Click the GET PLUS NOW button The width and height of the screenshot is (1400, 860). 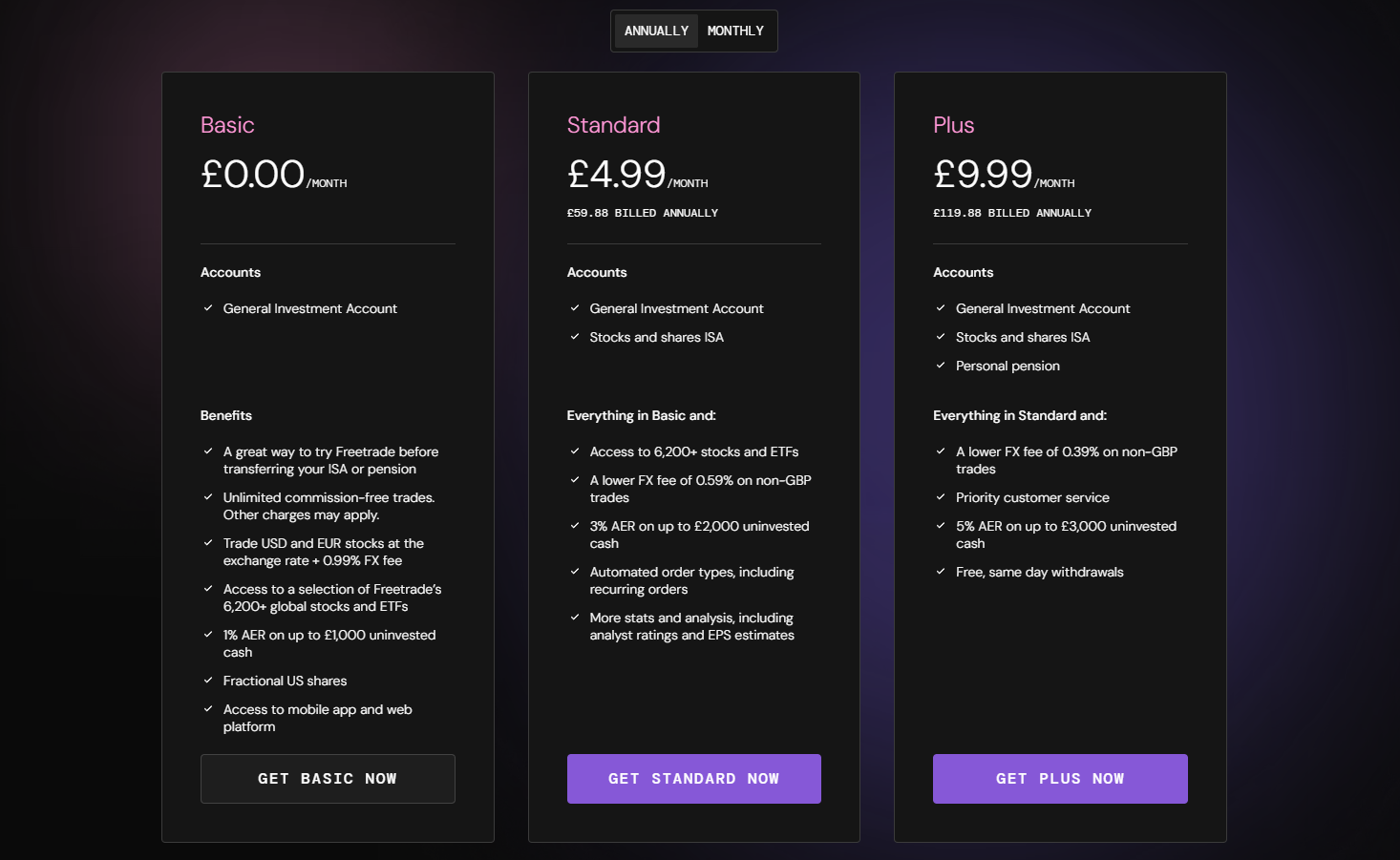click(1060, 778)
